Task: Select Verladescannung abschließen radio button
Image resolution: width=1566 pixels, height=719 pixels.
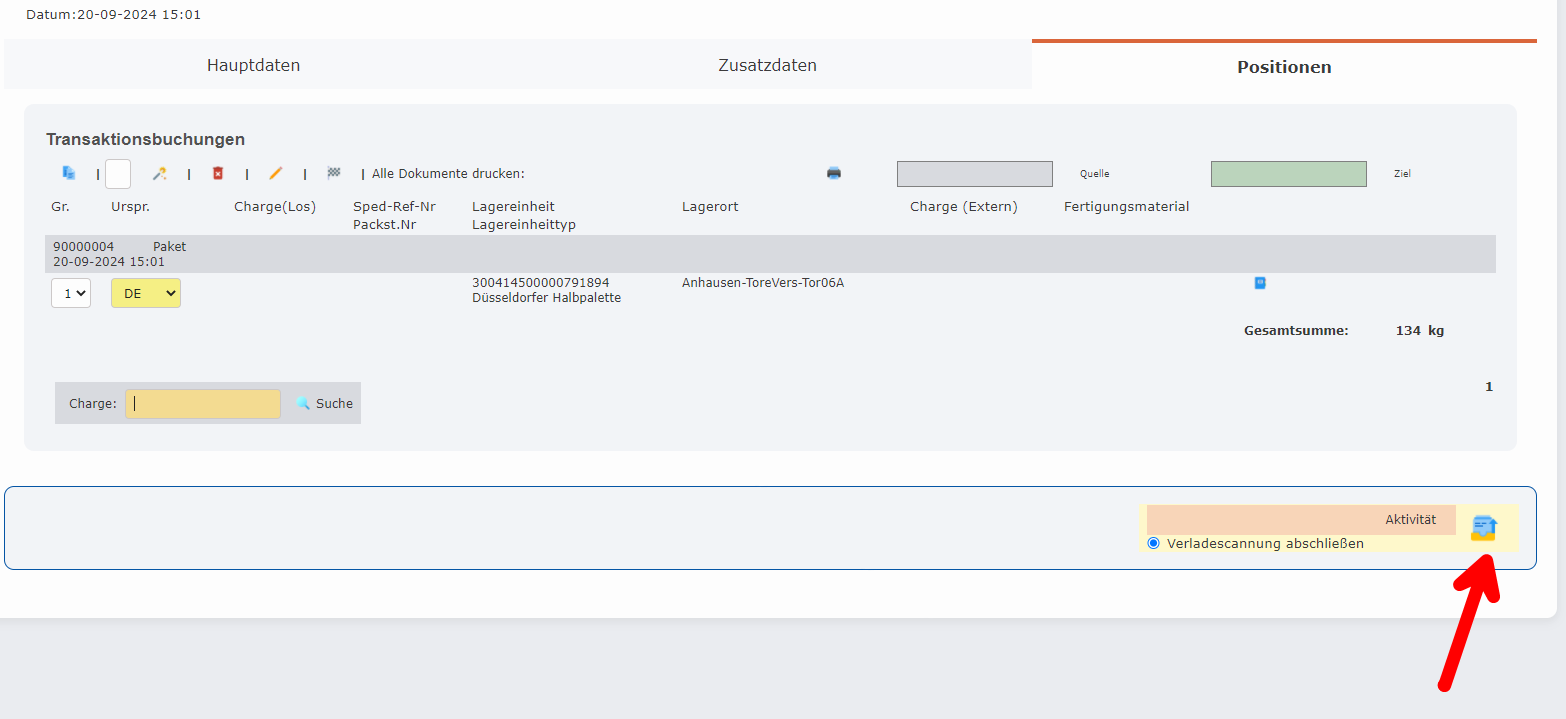Action: (1154, 543)
